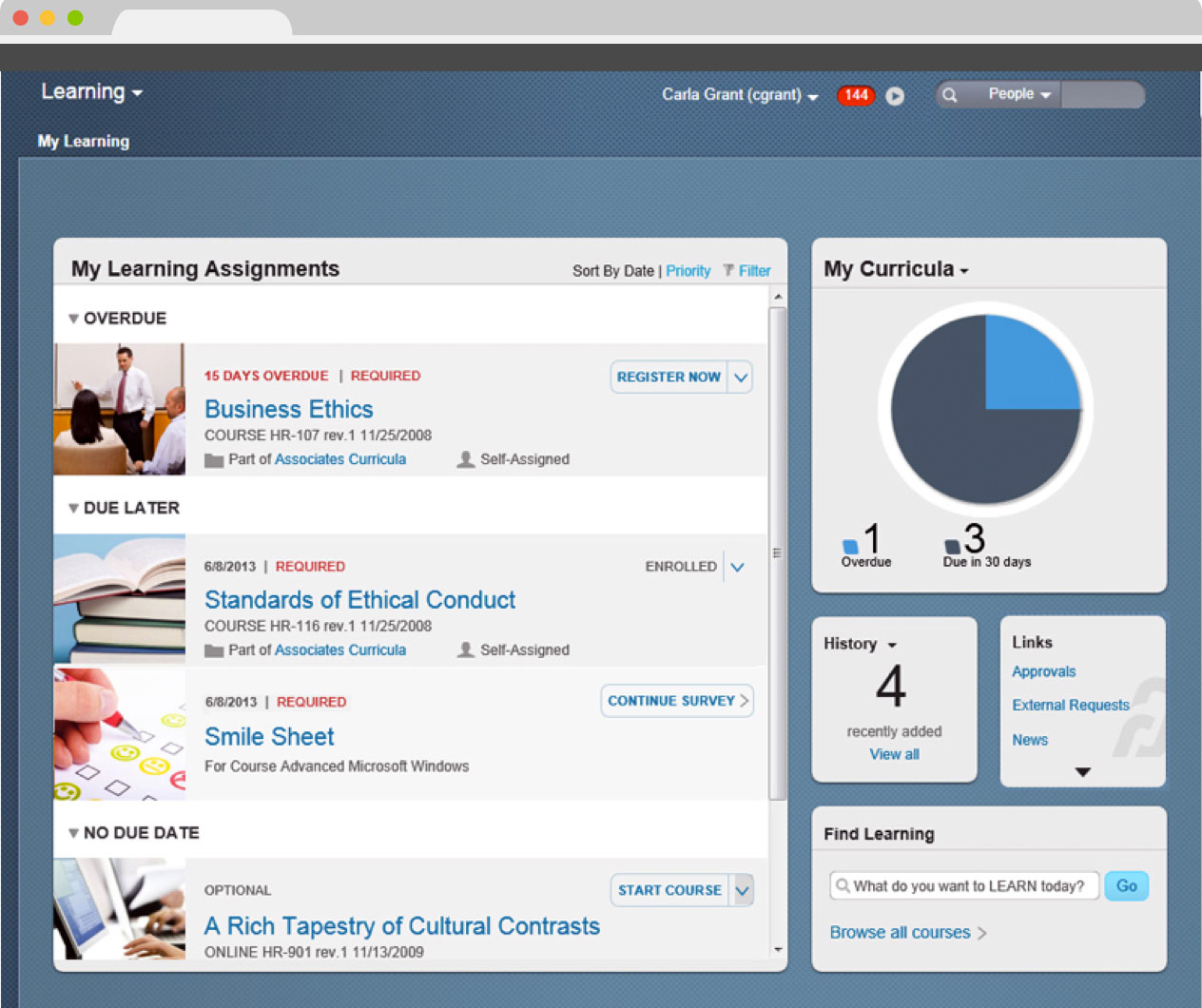Viewport: 1202px width, 1008px height.
Task: Open Associates Curricula link under Business Ethics
Action: [x=340, y=459]
